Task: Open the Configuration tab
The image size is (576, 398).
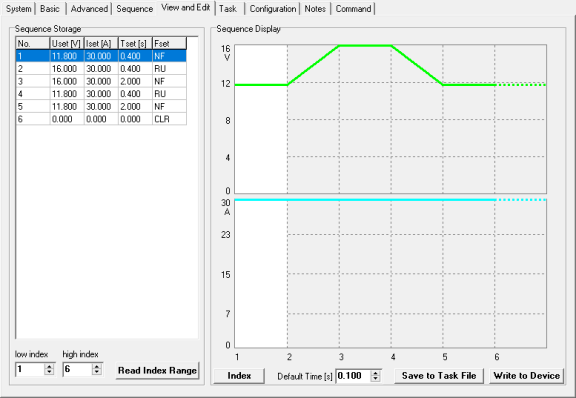Action: 273,8
